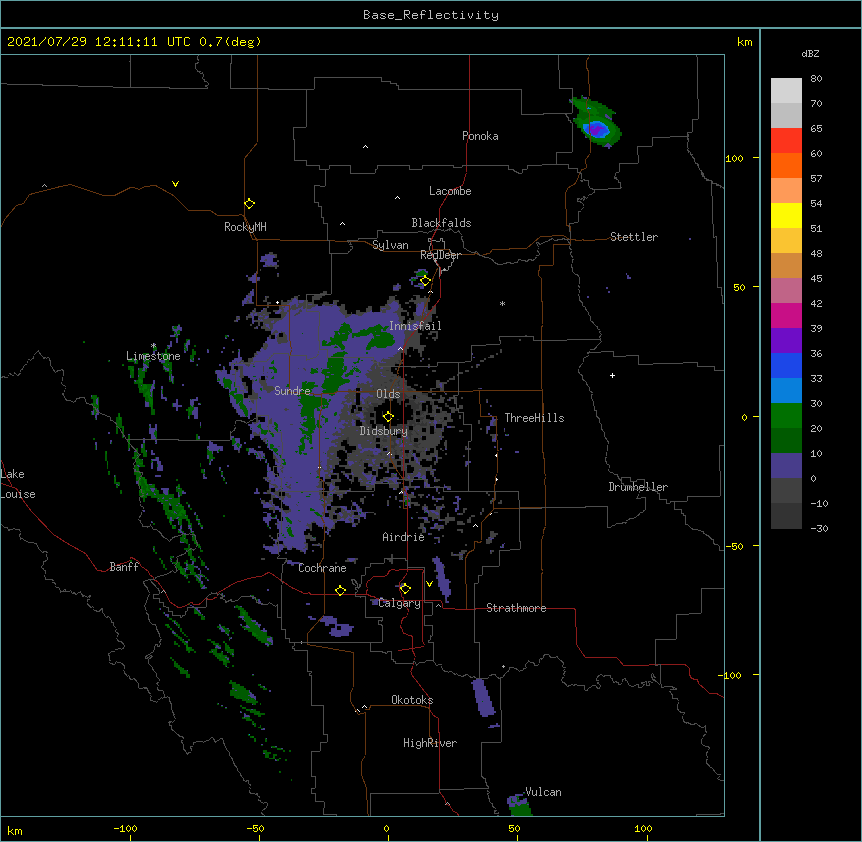Click the Drumheller label
Image resolution: width=862 pixels, height=842 pixels.
638,487
